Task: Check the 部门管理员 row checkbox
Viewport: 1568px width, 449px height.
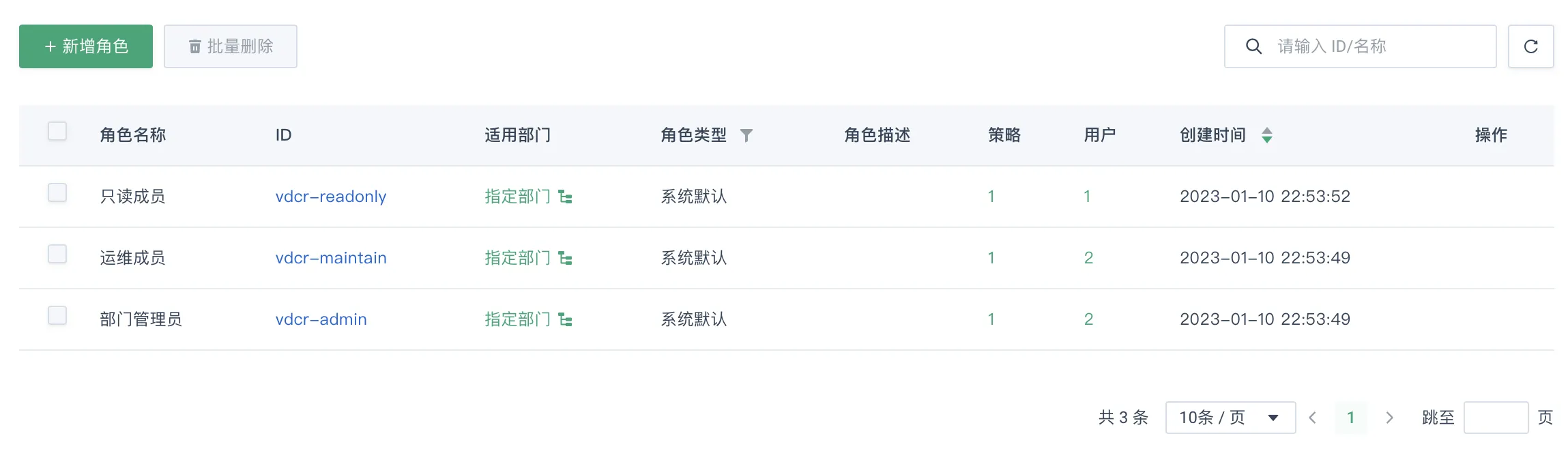Action: 57,315
